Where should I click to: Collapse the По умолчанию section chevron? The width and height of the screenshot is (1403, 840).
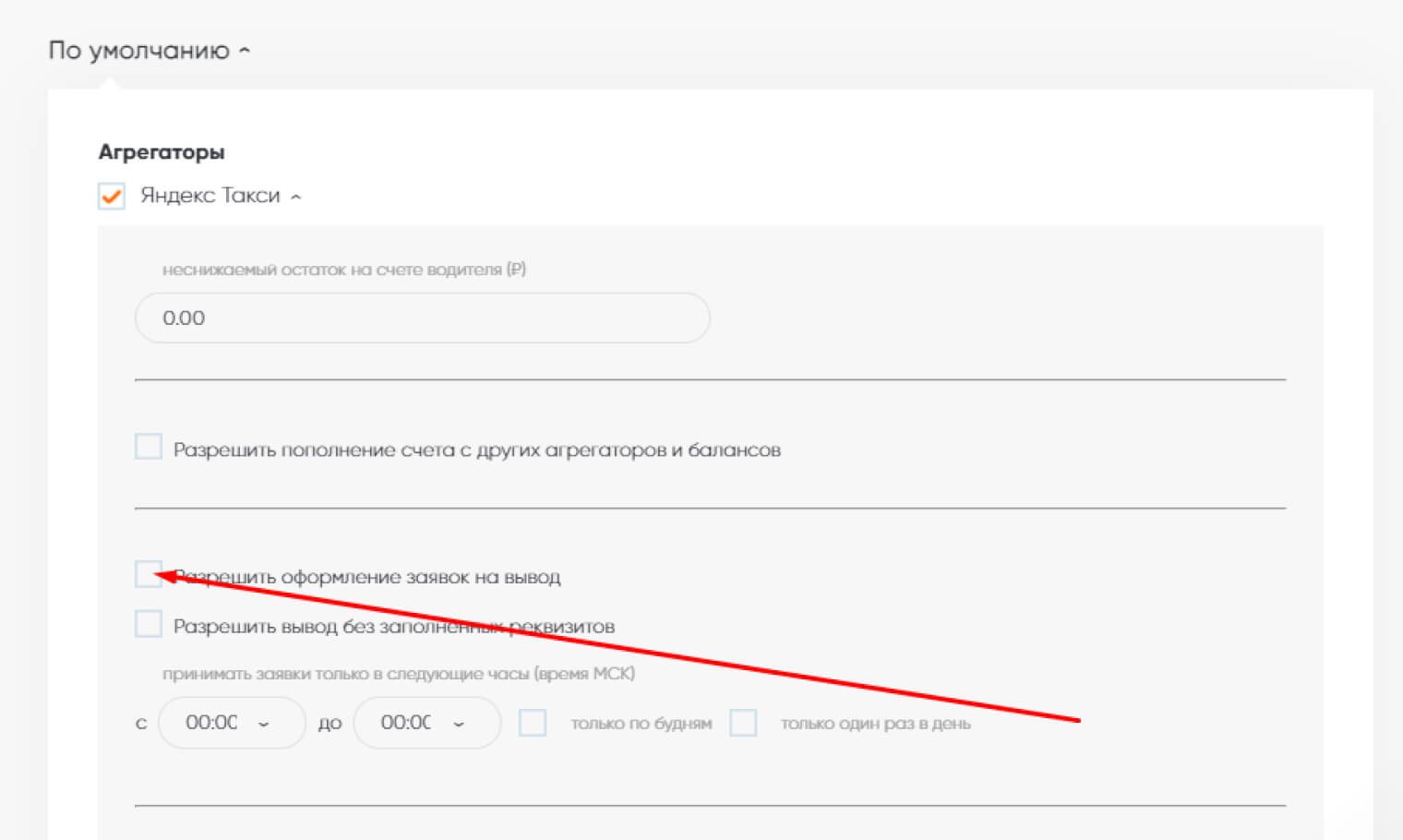pyautogui.click(x=245, y=51)
